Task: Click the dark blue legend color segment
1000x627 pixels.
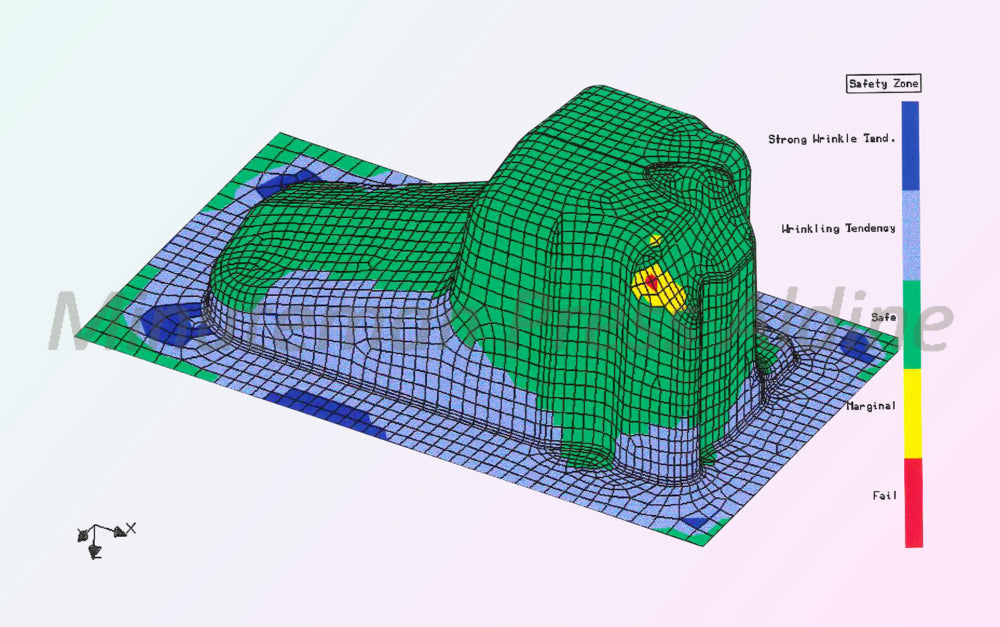Action: point(912,145)
